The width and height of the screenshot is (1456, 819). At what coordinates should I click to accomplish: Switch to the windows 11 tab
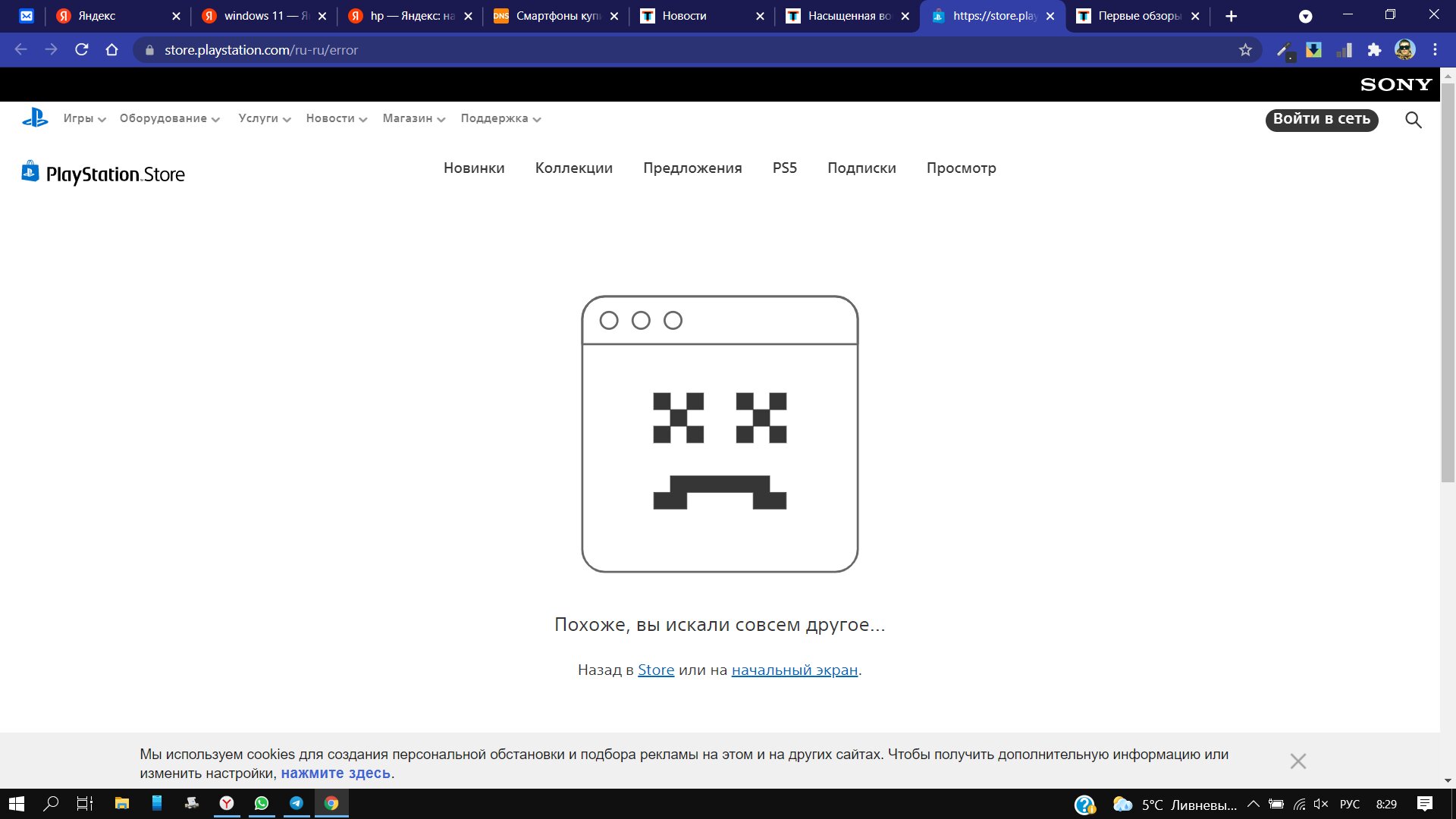point(265,16)
